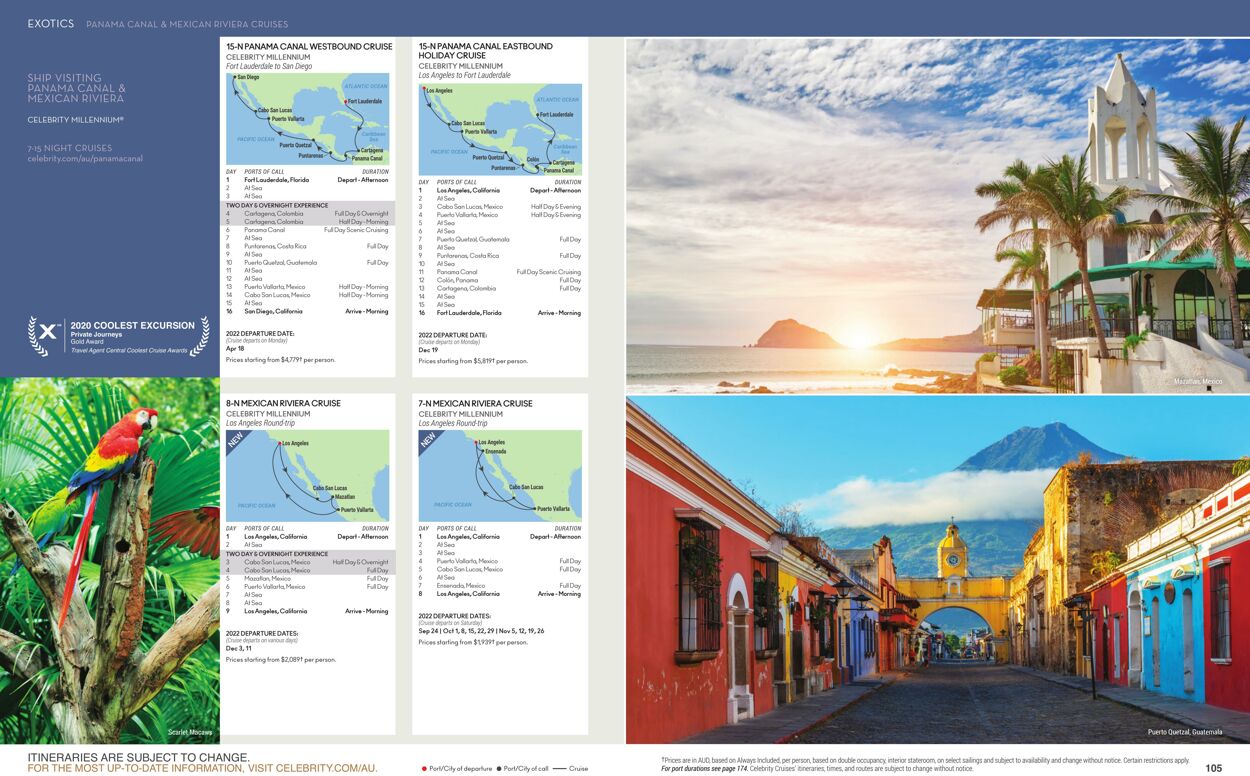Screen dimensions: 1250x776
Task: Click the San Diego port marker on westbound map
Action: tap(233, 78)
